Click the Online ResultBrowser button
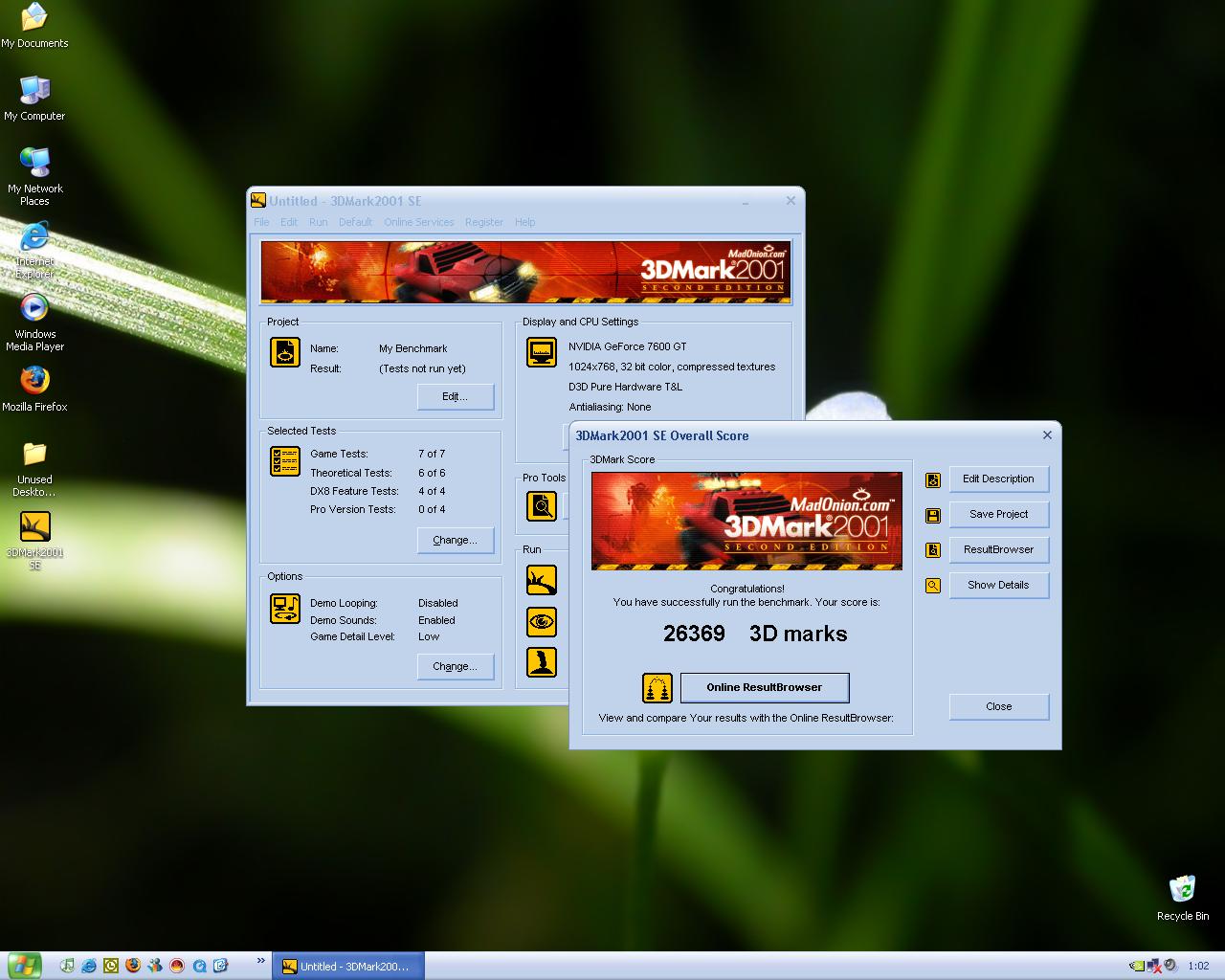 pyautogui.click(x=765, y=687)
